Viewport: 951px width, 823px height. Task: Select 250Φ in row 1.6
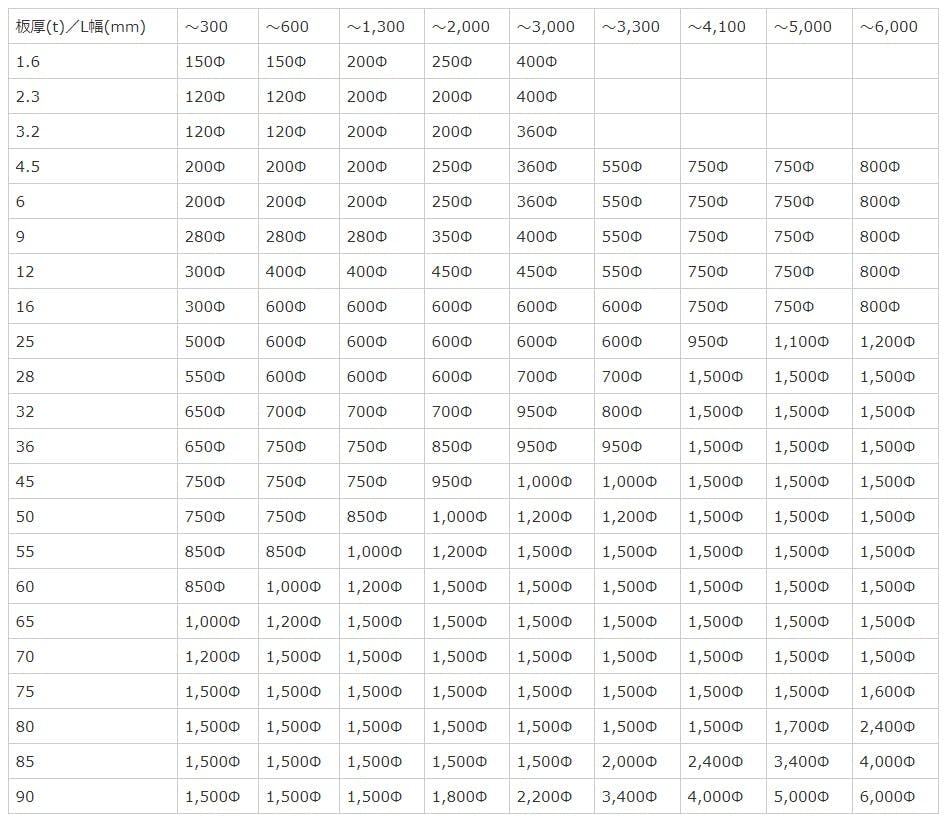452,61
